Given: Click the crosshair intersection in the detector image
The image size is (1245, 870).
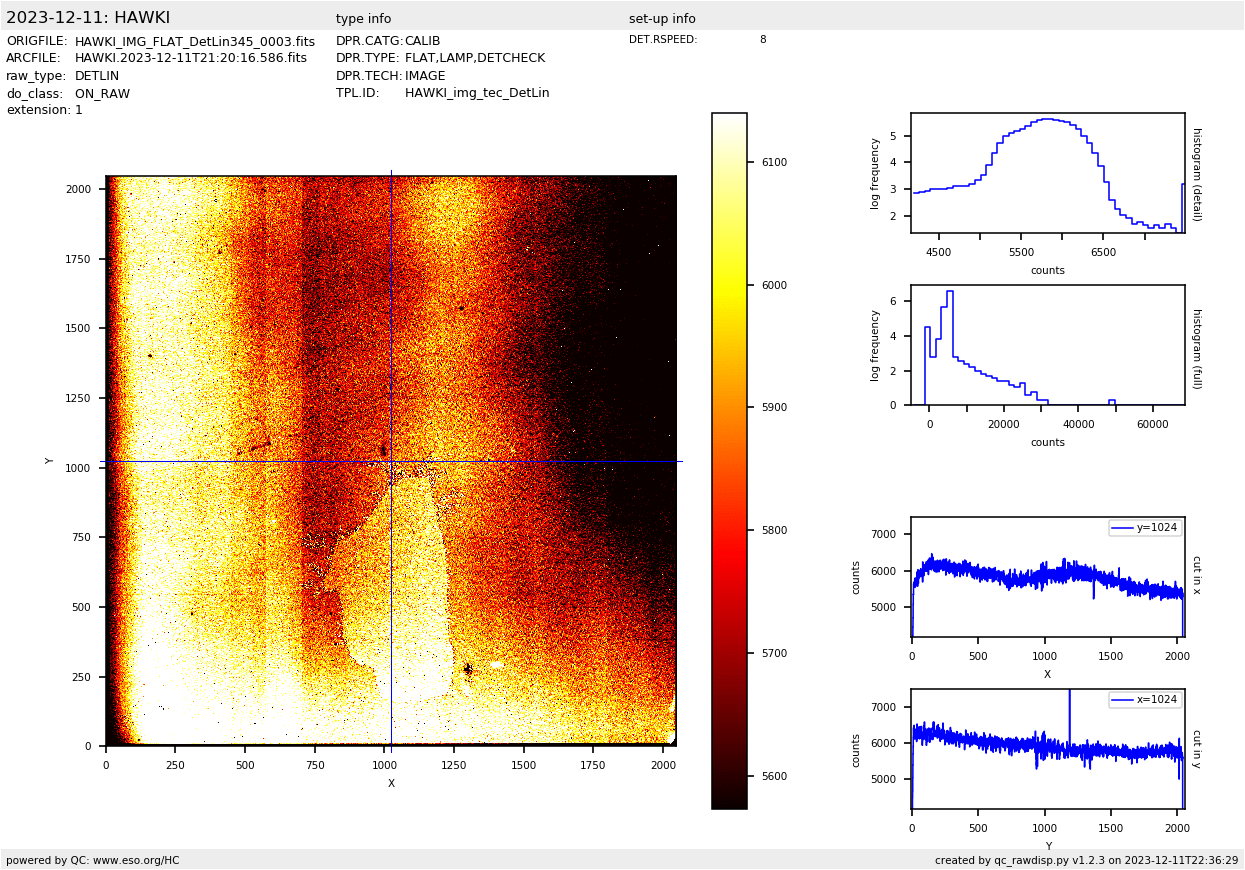Looking at the screenshot, I should tap(391, 461).
